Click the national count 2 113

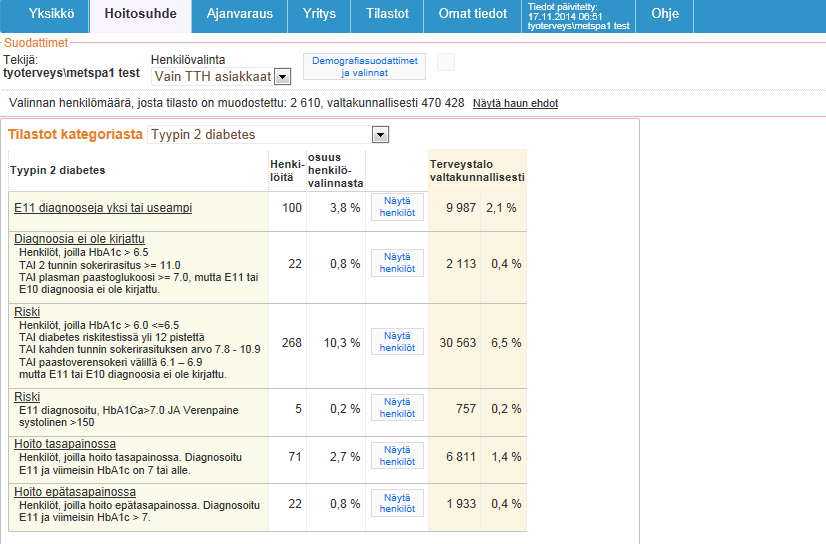point(461,264)
